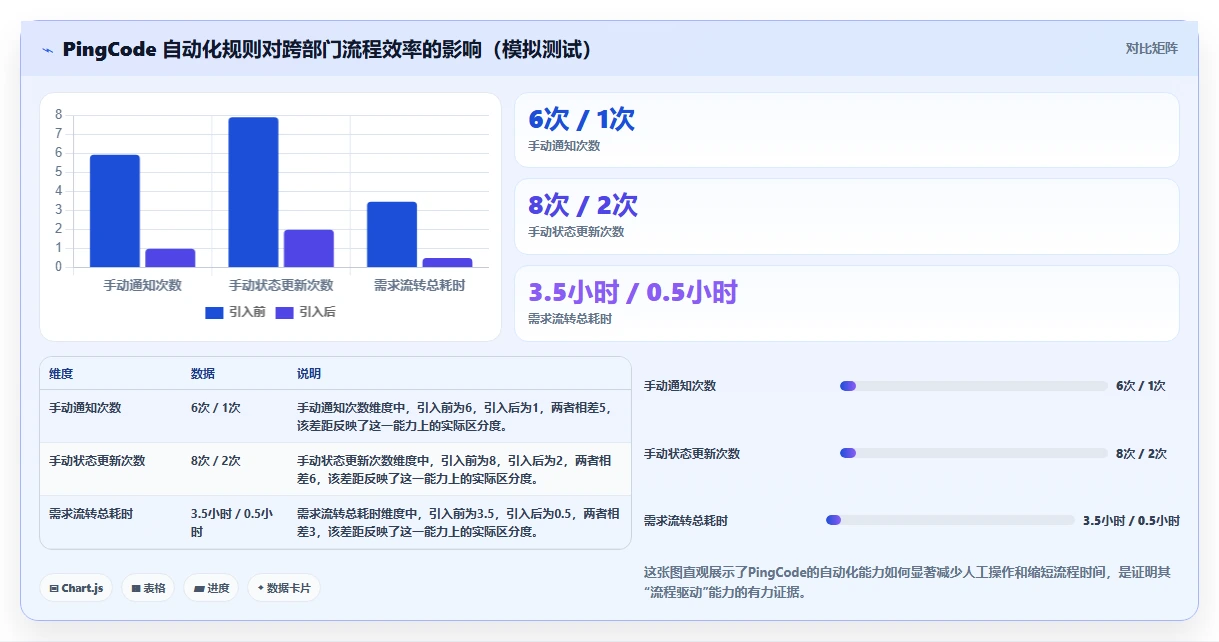Click the 引入后 bar for 手动状态更新次数

pos(309,248)
